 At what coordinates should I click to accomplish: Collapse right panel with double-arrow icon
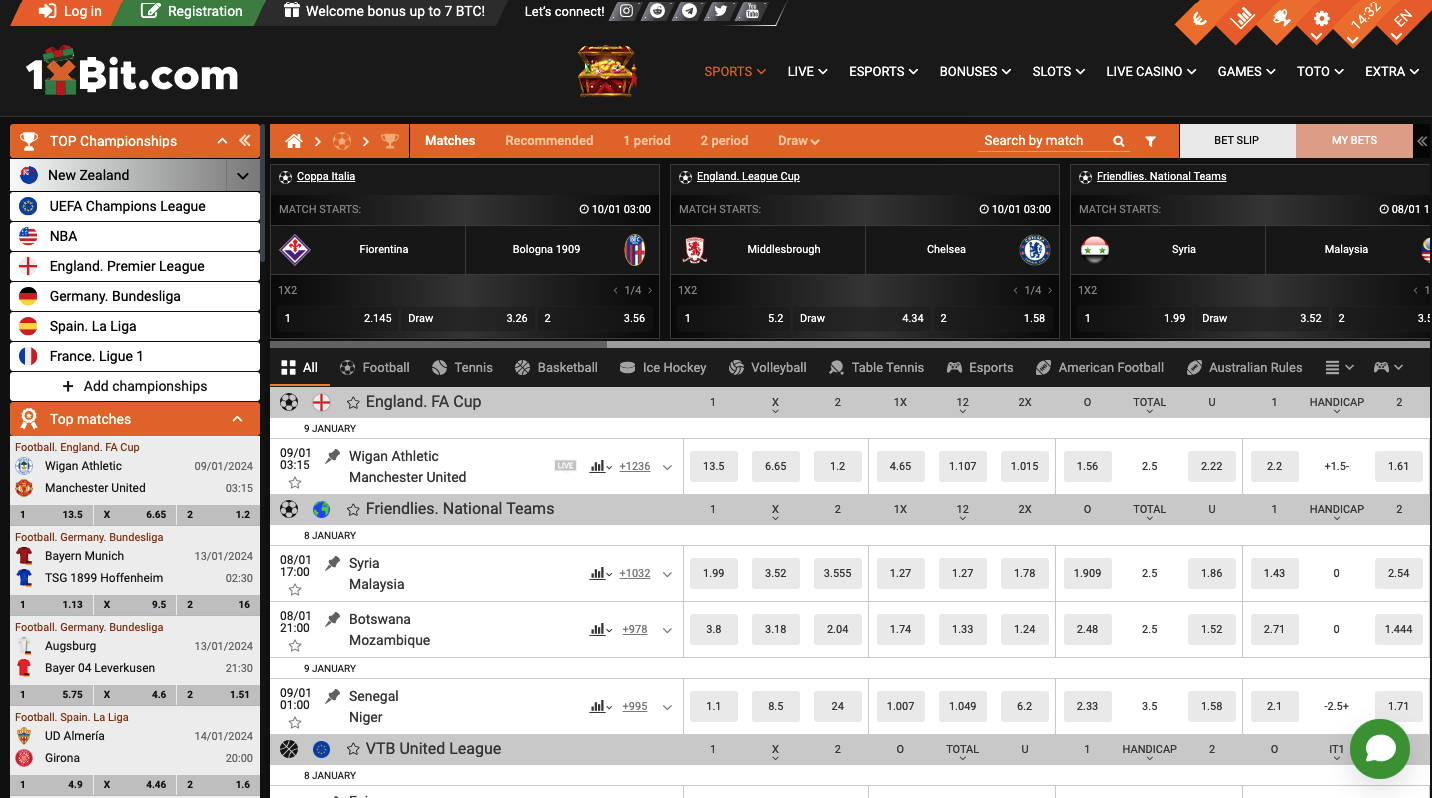point(1422,141)
